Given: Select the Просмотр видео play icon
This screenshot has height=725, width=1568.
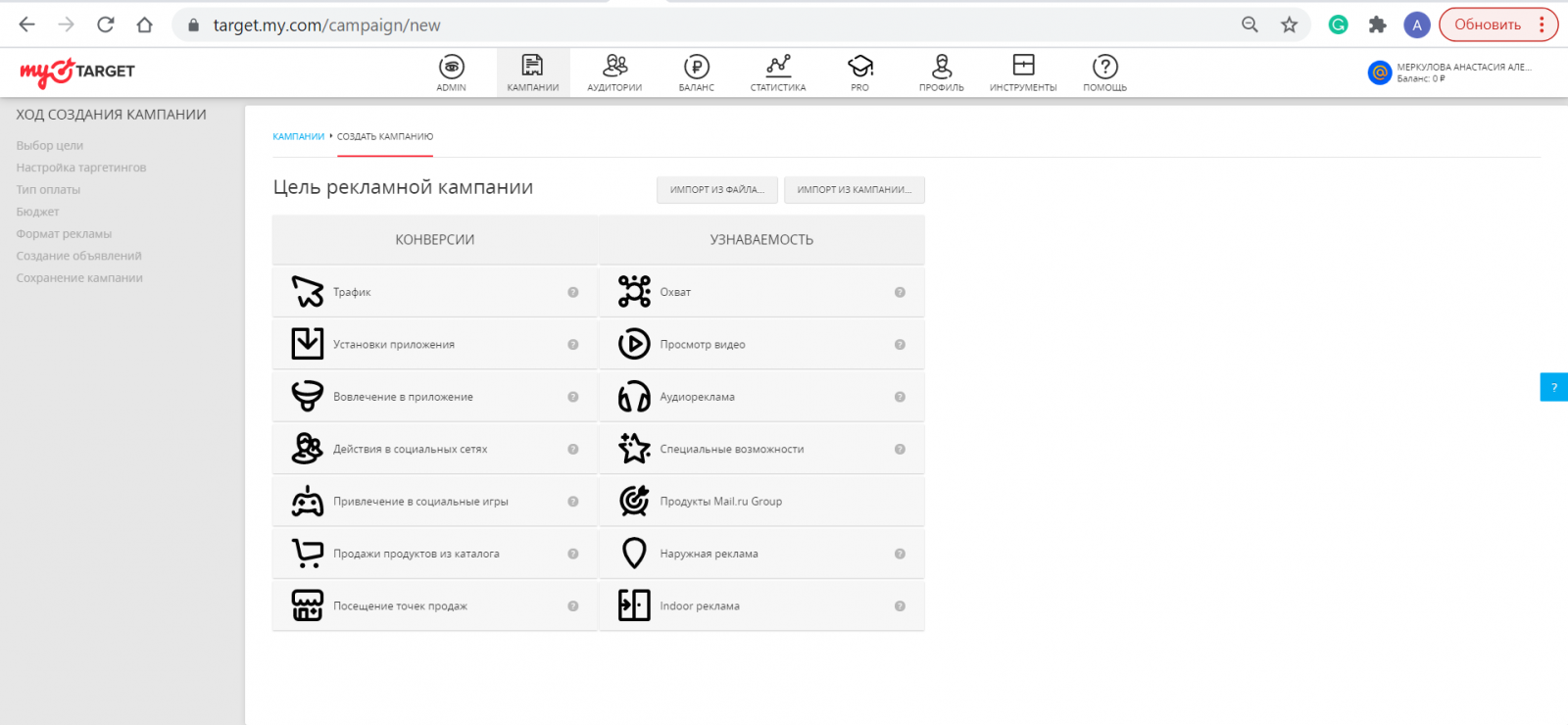Looking at the screenshot, I should pos(634,344).
